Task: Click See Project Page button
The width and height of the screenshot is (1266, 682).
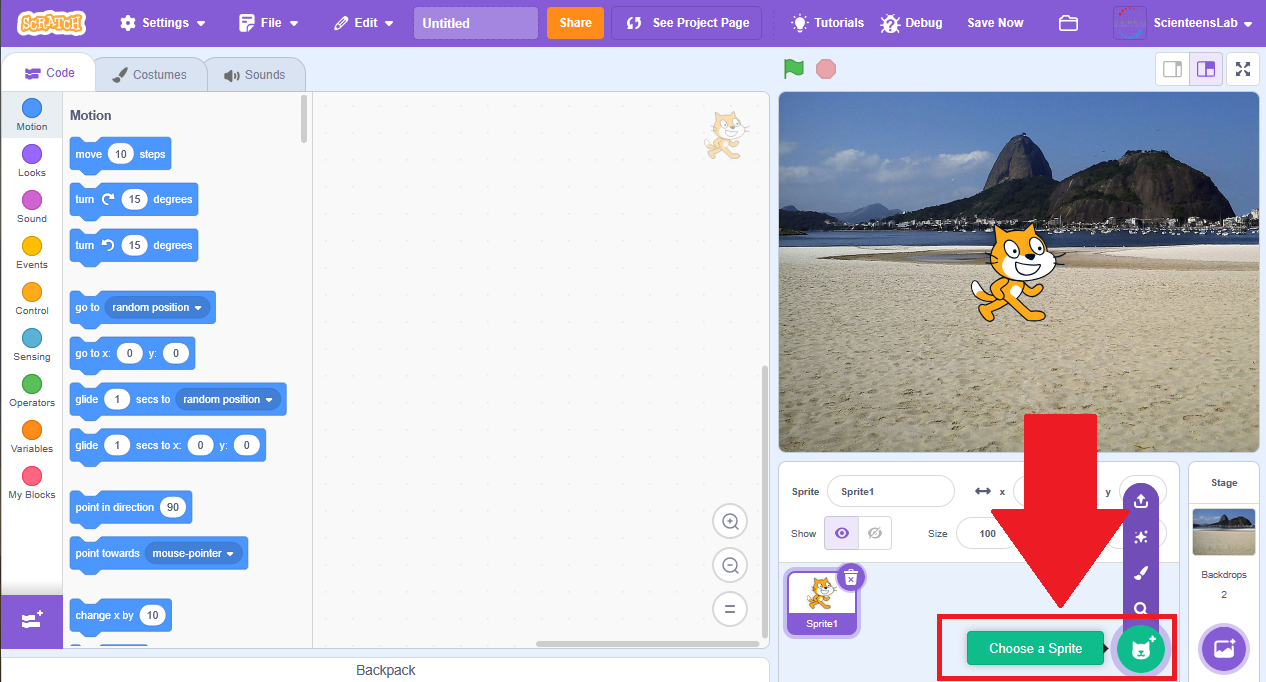Action: [687, 23]
